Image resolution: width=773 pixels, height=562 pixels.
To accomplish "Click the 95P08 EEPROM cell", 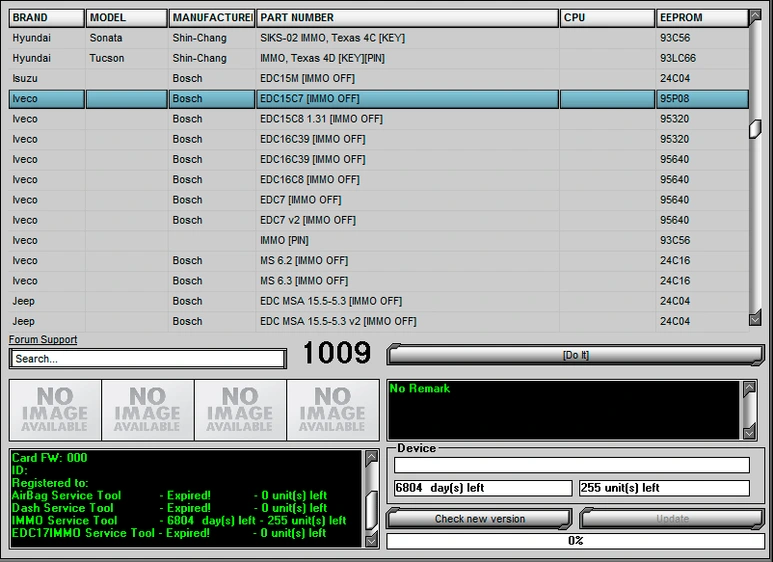I will click(x=702, y=99).
